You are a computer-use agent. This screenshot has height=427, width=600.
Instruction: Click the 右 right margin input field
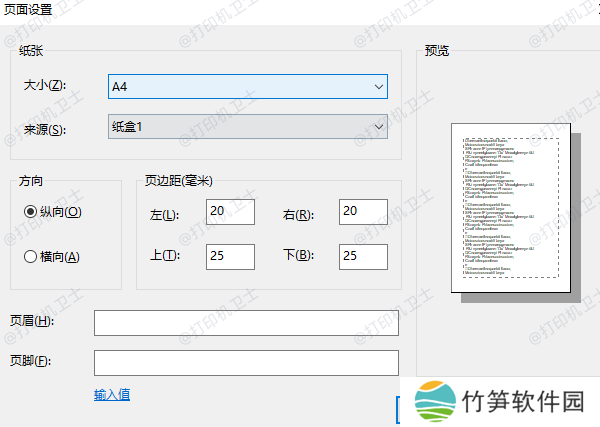coord(362,212)
